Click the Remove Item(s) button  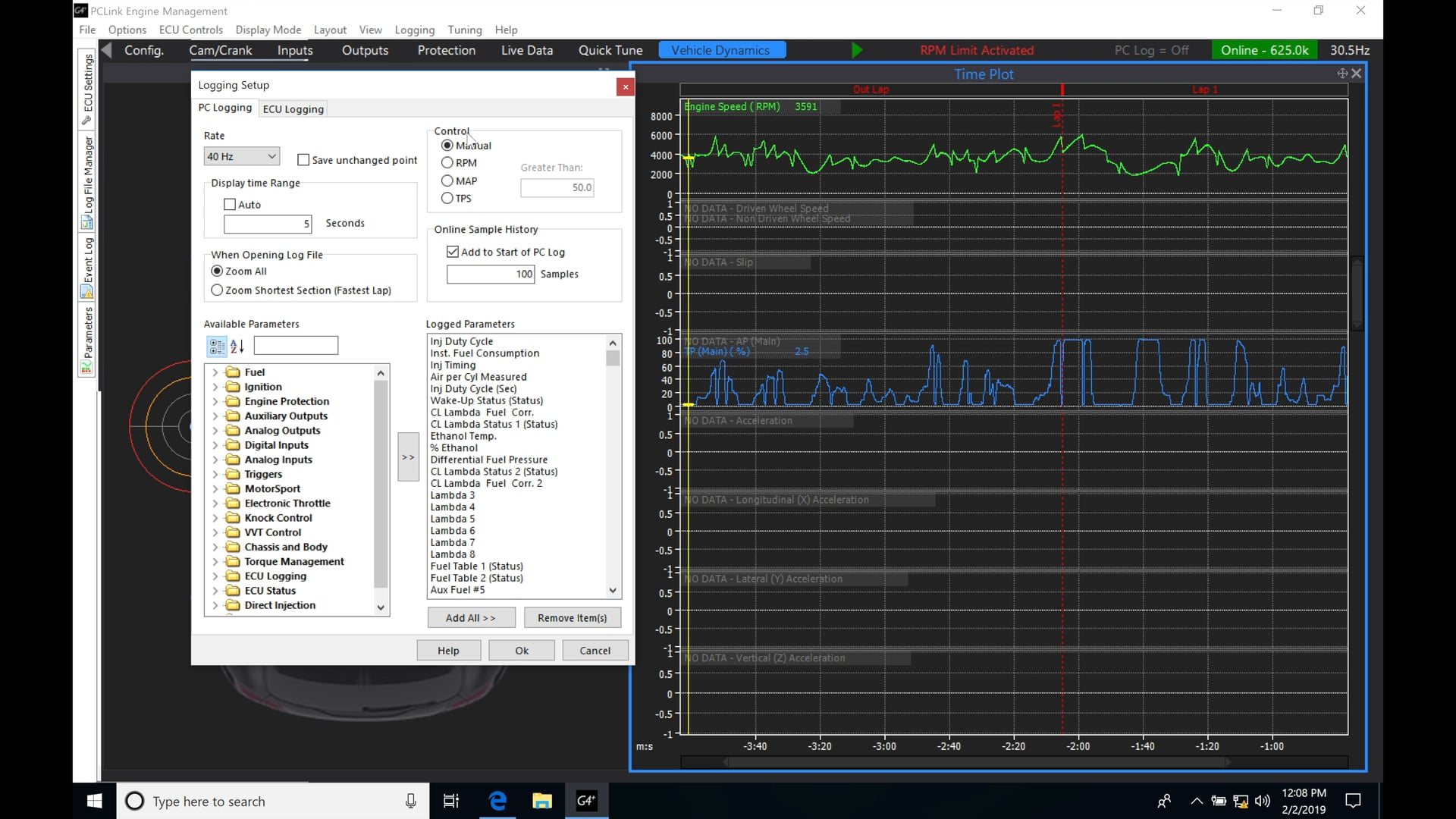pos(573,617)
